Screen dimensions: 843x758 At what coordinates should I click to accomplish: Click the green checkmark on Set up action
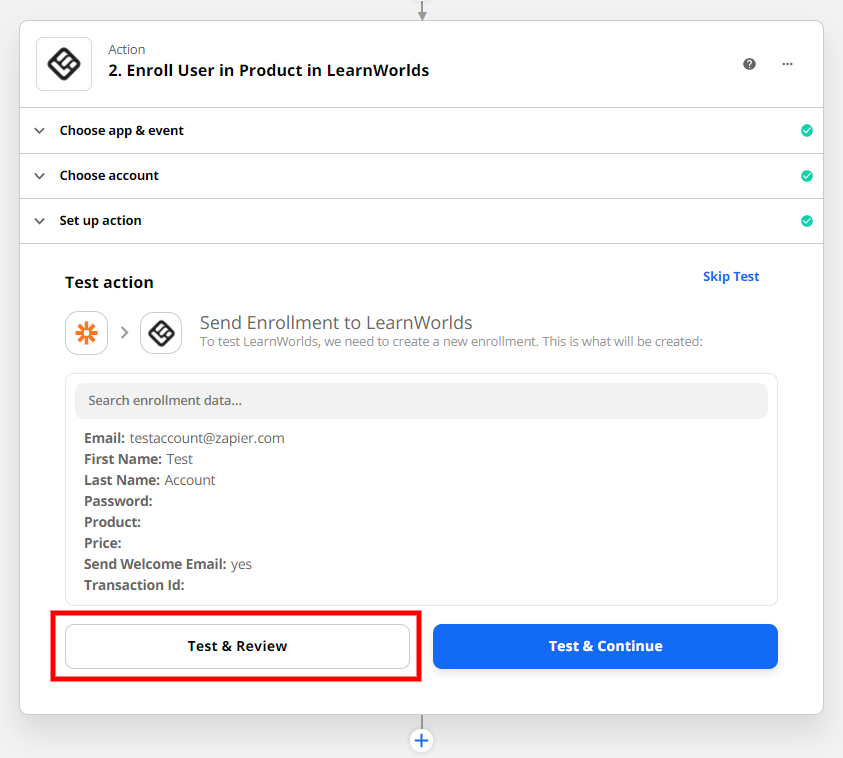807,220
